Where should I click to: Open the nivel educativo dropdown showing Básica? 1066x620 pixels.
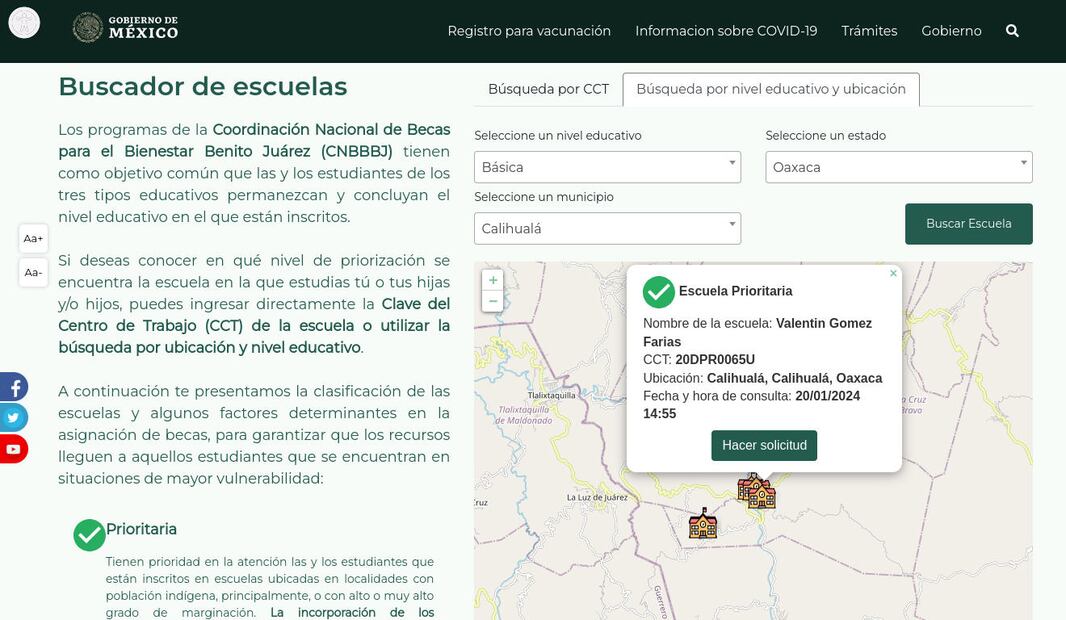coord(607,167)
